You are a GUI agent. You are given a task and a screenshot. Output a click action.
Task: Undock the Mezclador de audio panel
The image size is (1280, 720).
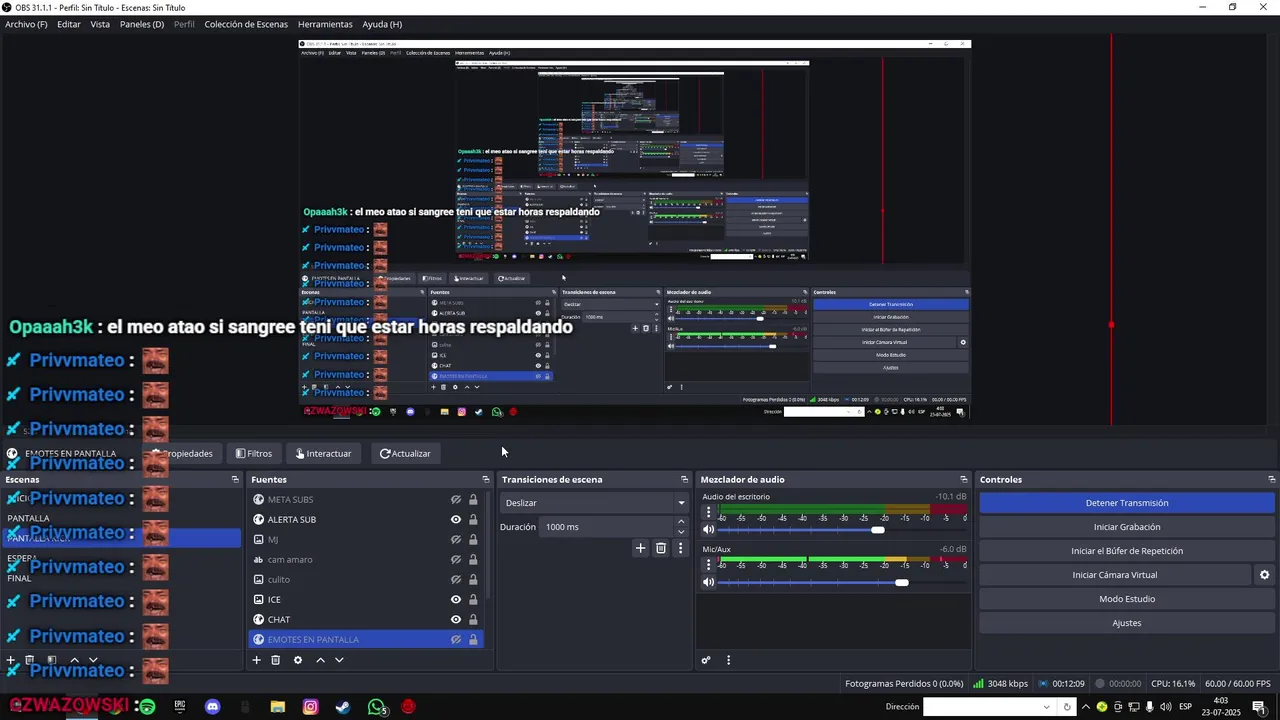click(964, 480)
